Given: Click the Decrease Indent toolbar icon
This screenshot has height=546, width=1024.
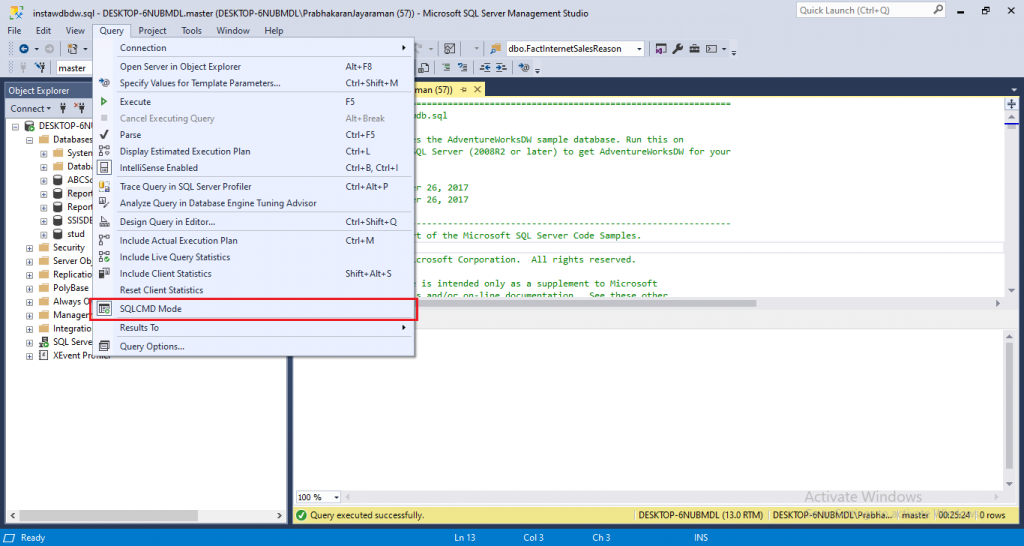Looking at the screenshot, I should 485,67.
